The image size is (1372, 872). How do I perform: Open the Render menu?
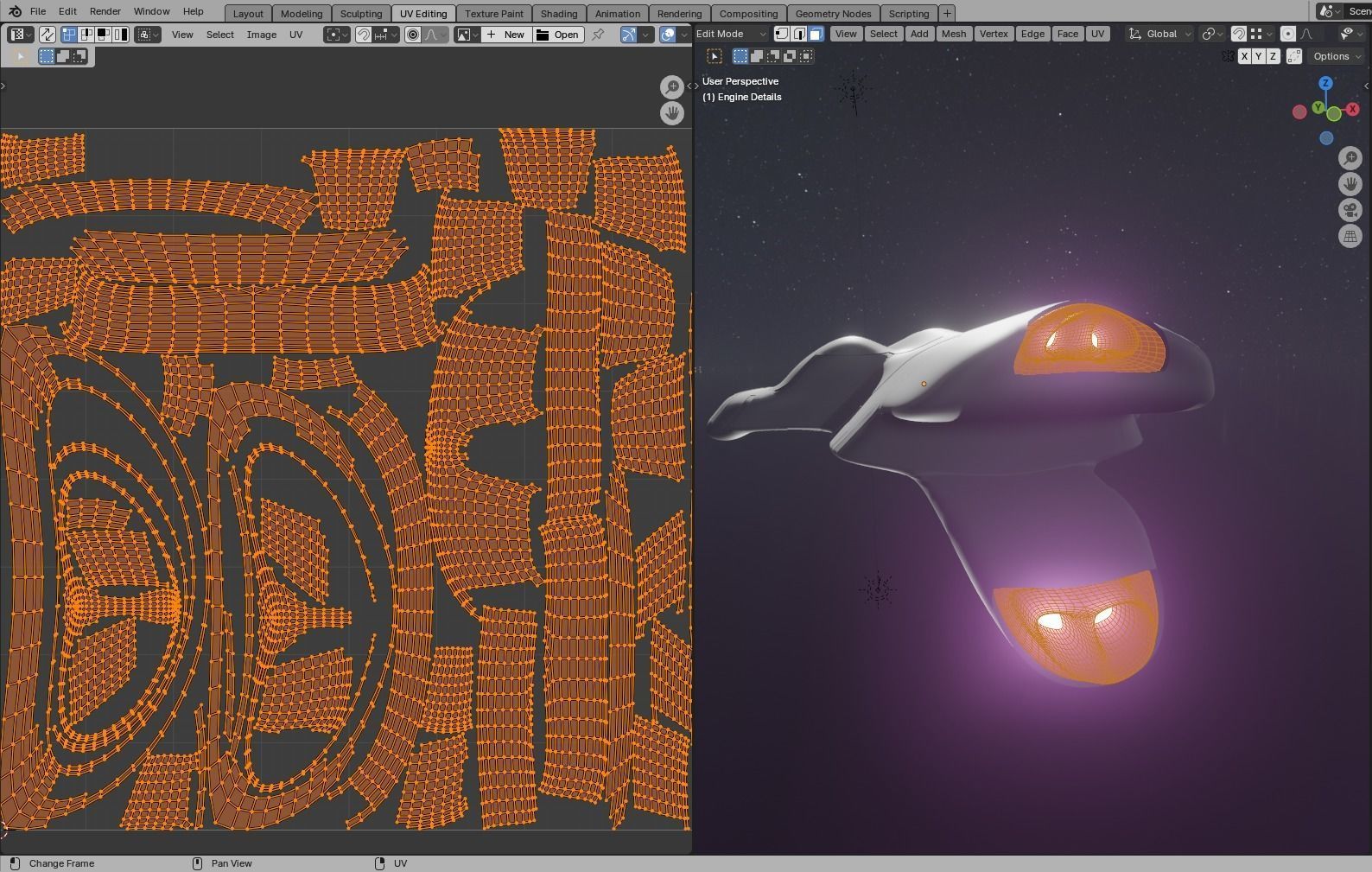point(105,11)
